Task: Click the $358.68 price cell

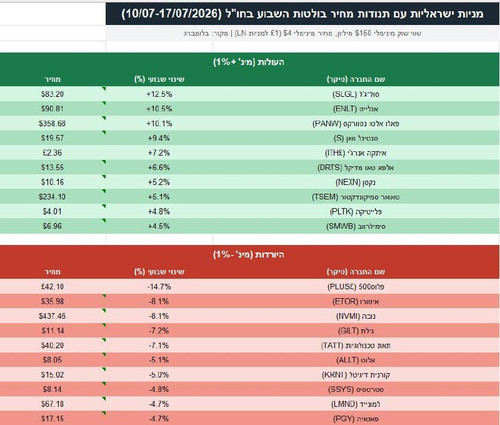Action: pyautogui.click(x=53, y=123)
